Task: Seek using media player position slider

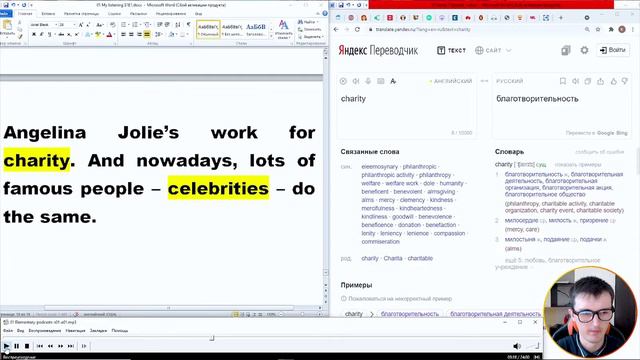Action: [212, 338]
